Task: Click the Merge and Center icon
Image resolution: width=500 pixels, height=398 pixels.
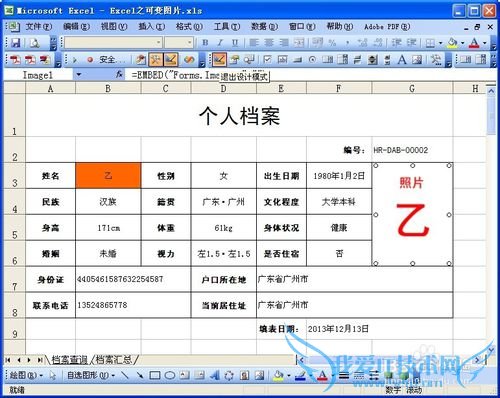Action: 299,43
